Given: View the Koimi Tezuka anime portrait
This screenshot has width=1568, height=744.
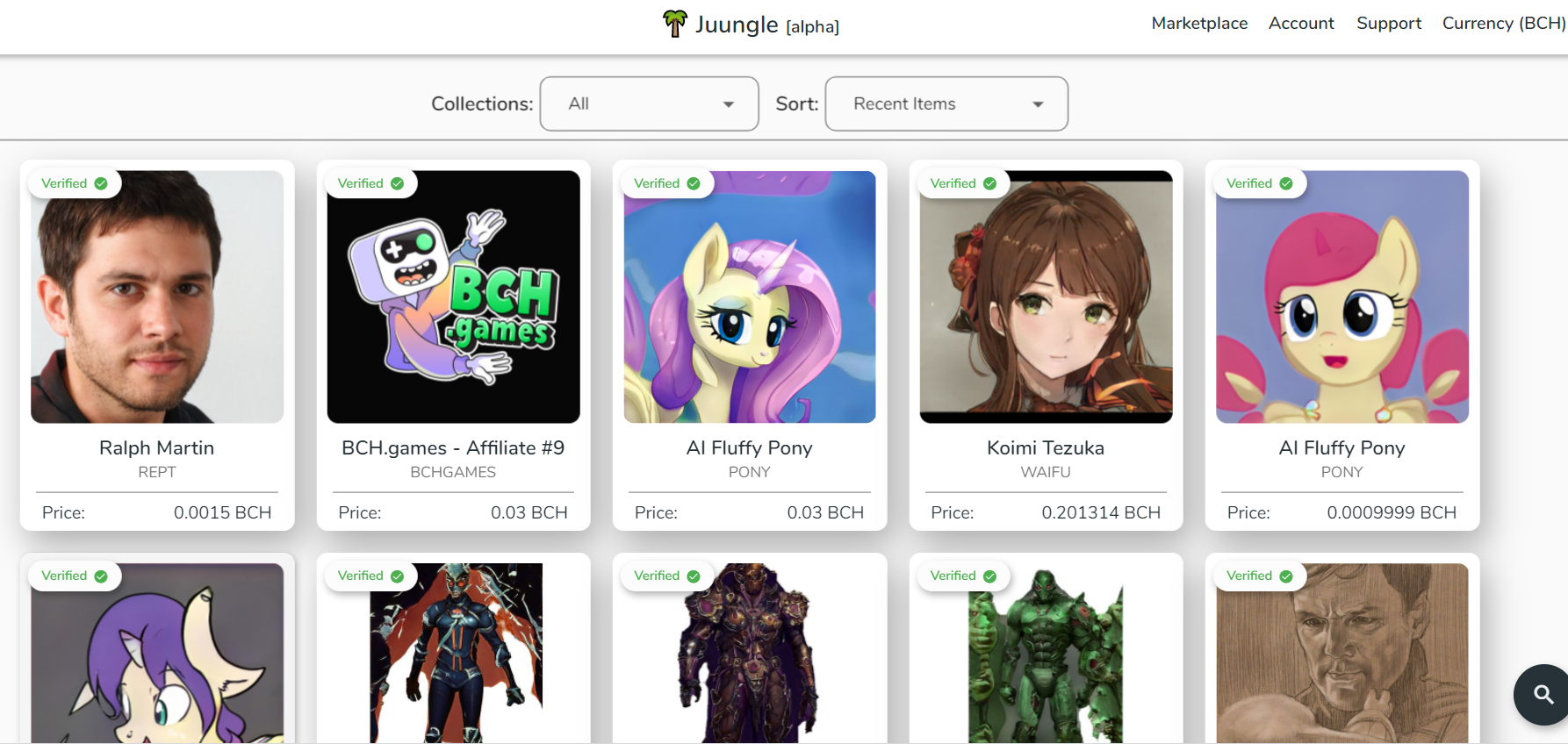Looking at the screenshot, I should 1046,297.
